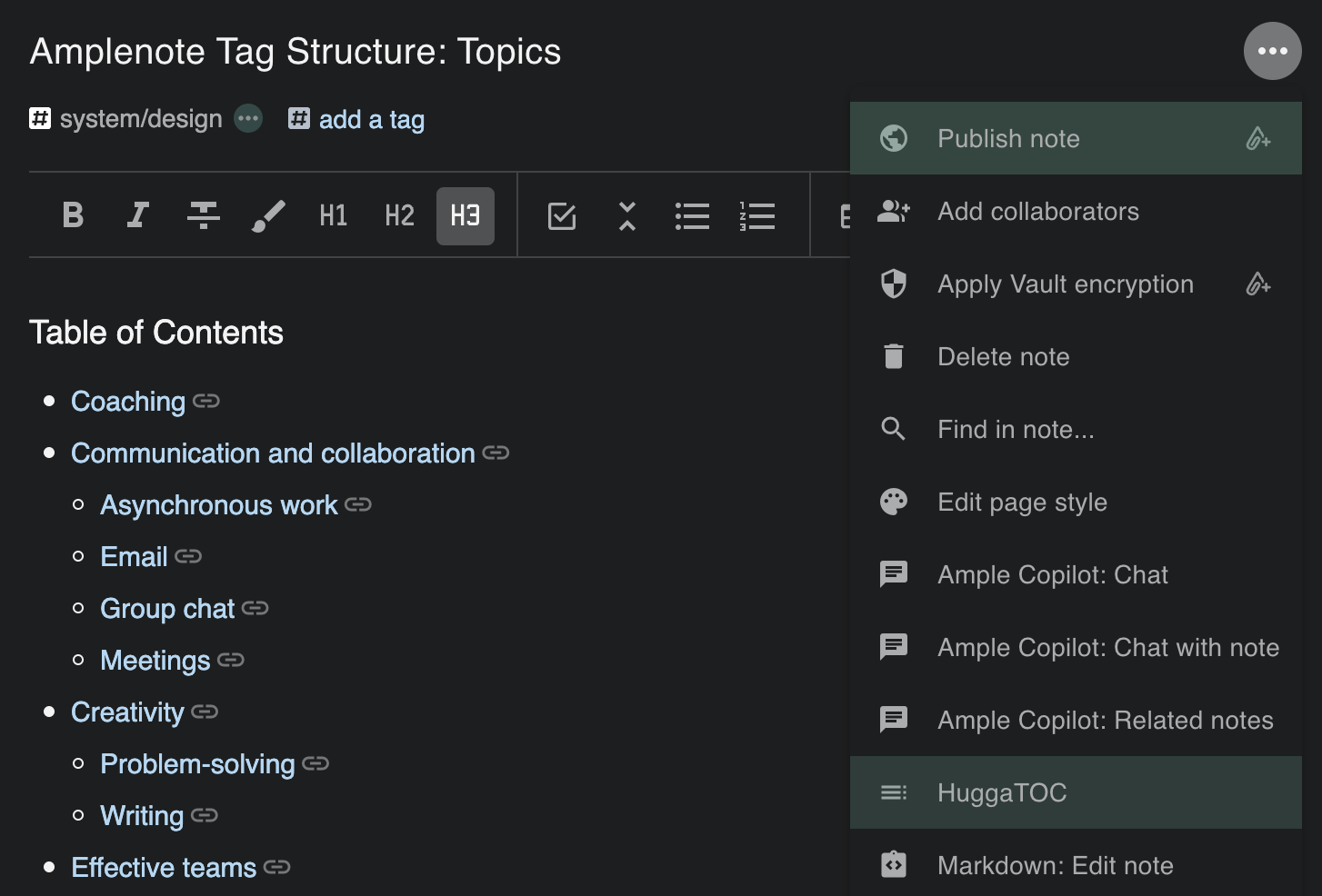Open options for system/design tag

pyautogui.click(x=248, y=118)
